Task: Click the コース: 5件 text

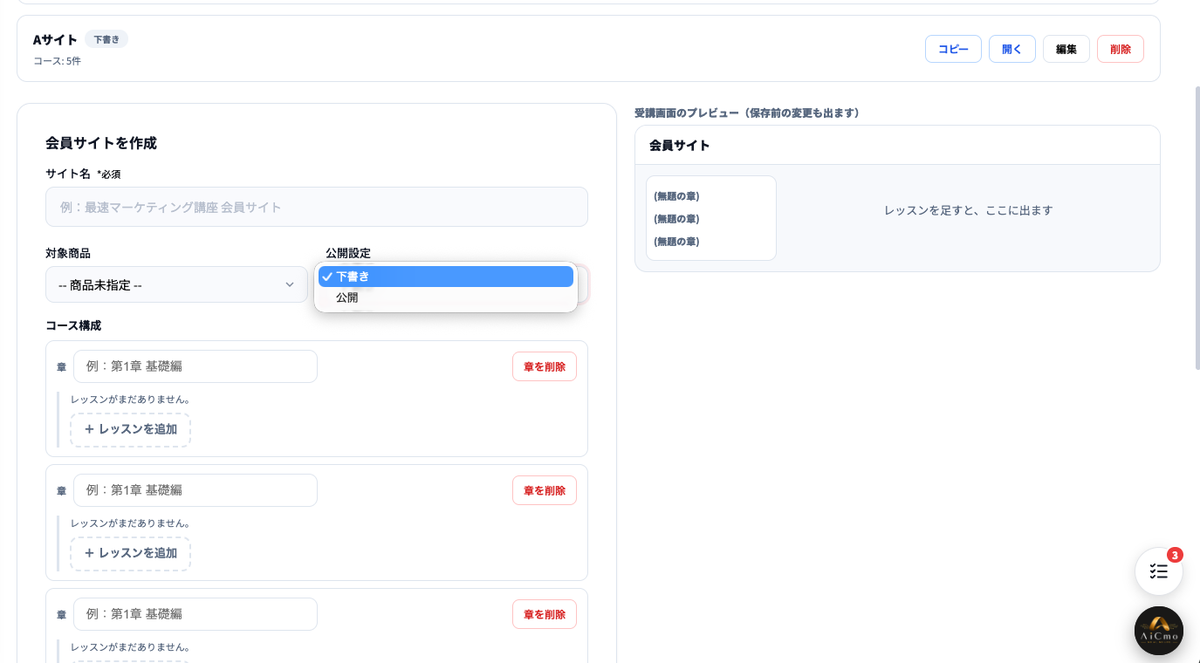Action: coord(57,61)
